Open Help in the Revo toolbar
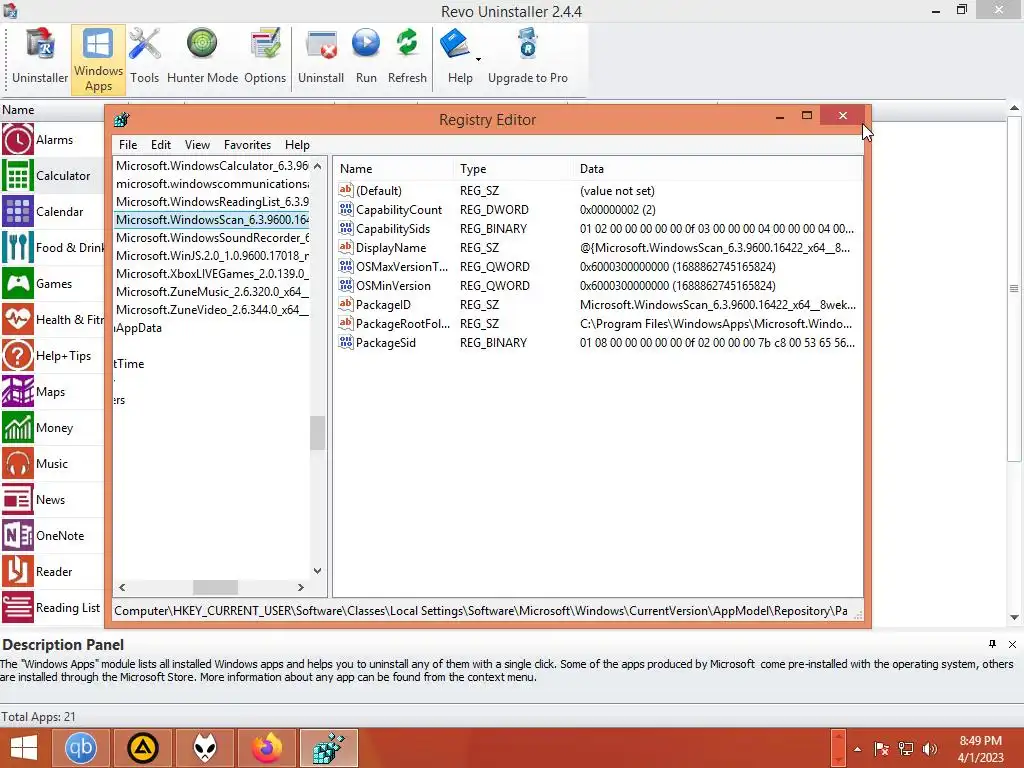The image size is (1024, 768). click(458, 59)
